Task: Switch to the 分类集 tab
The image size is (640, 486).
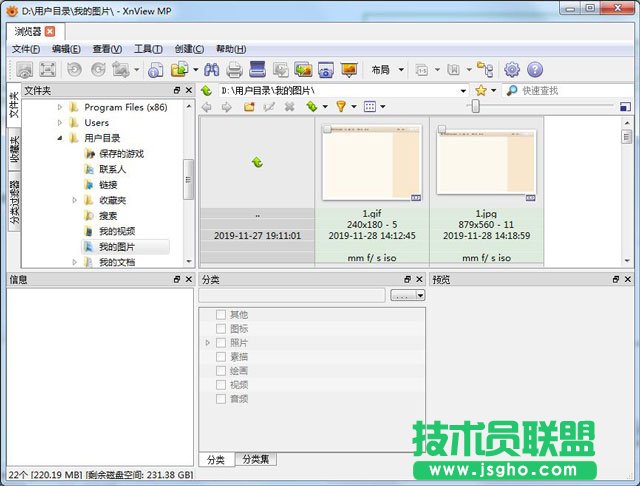Action: (256, 459)
